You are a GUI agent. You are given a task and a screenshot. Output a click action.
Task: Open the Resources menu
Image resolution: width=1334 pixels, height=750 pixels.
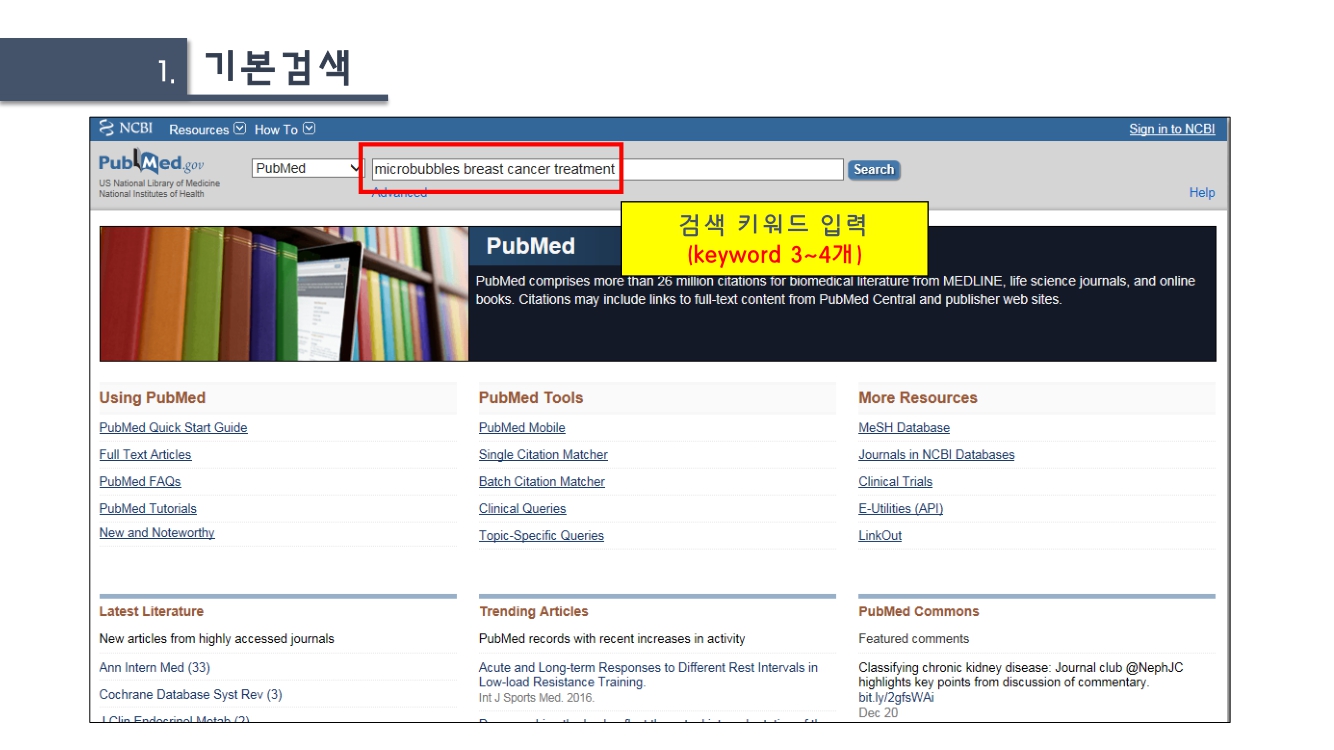click(x=207, y=129)
